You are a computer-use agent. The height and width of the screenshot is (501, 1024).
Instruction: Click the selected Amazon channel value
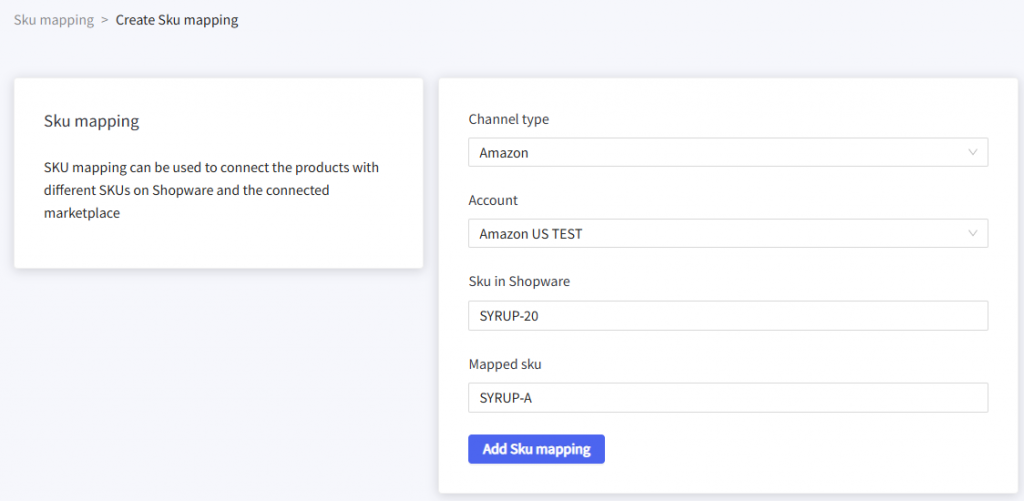(x=504, y=153)
